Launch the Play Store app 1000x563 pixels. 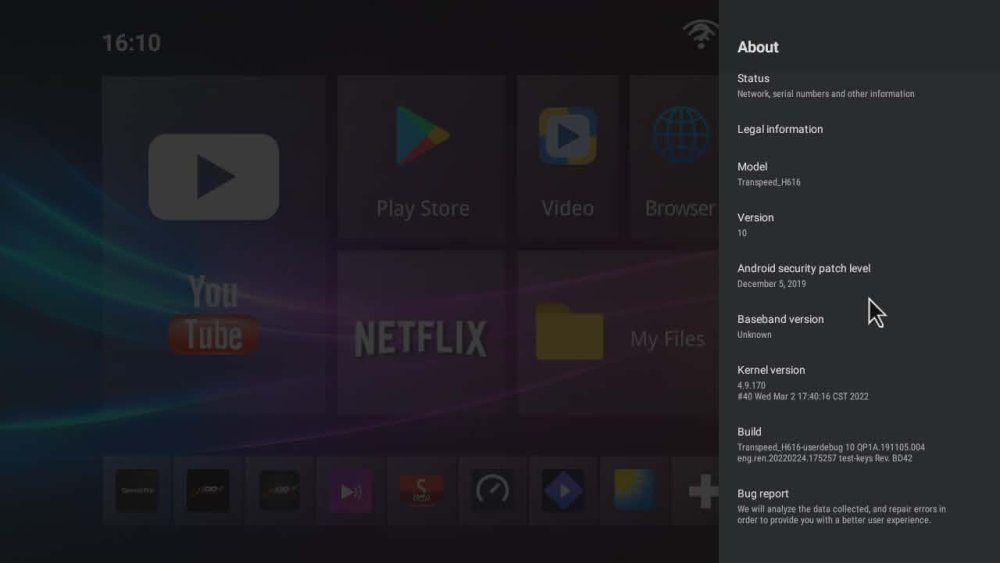422,156
